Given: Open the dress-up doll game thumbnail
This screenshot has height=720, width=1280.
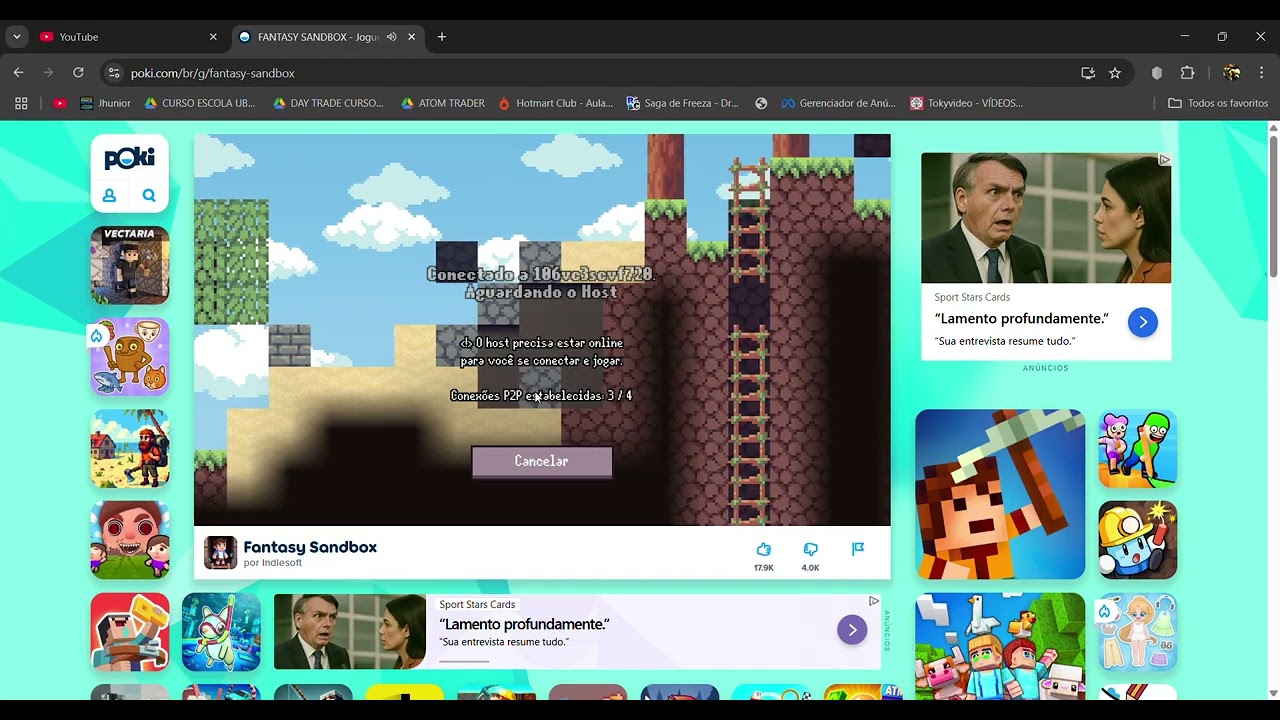Looking at the screenshot, I should pos(1138,632).
